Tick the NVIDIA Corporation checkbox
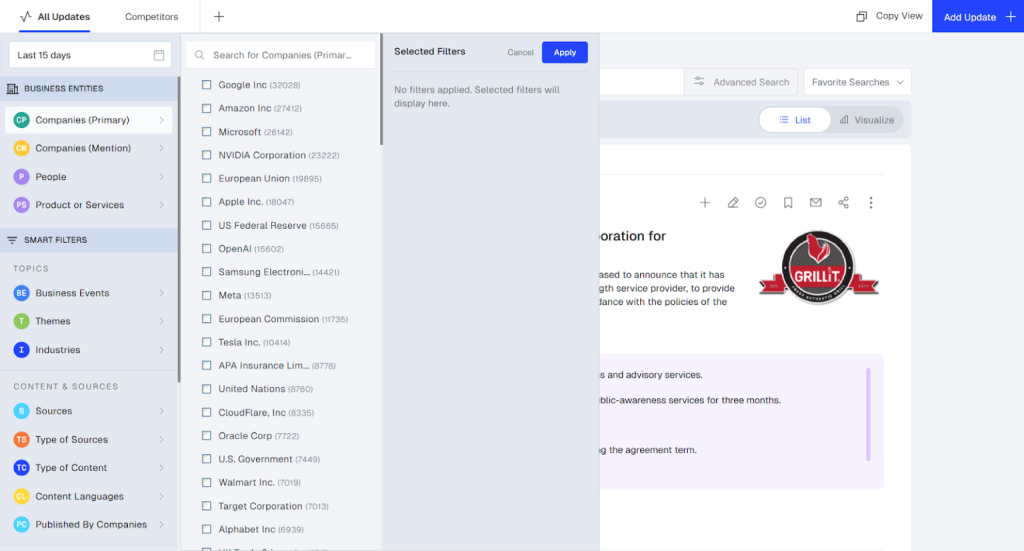Viewport: 1024px width, 551px height. tap(207, 155)
